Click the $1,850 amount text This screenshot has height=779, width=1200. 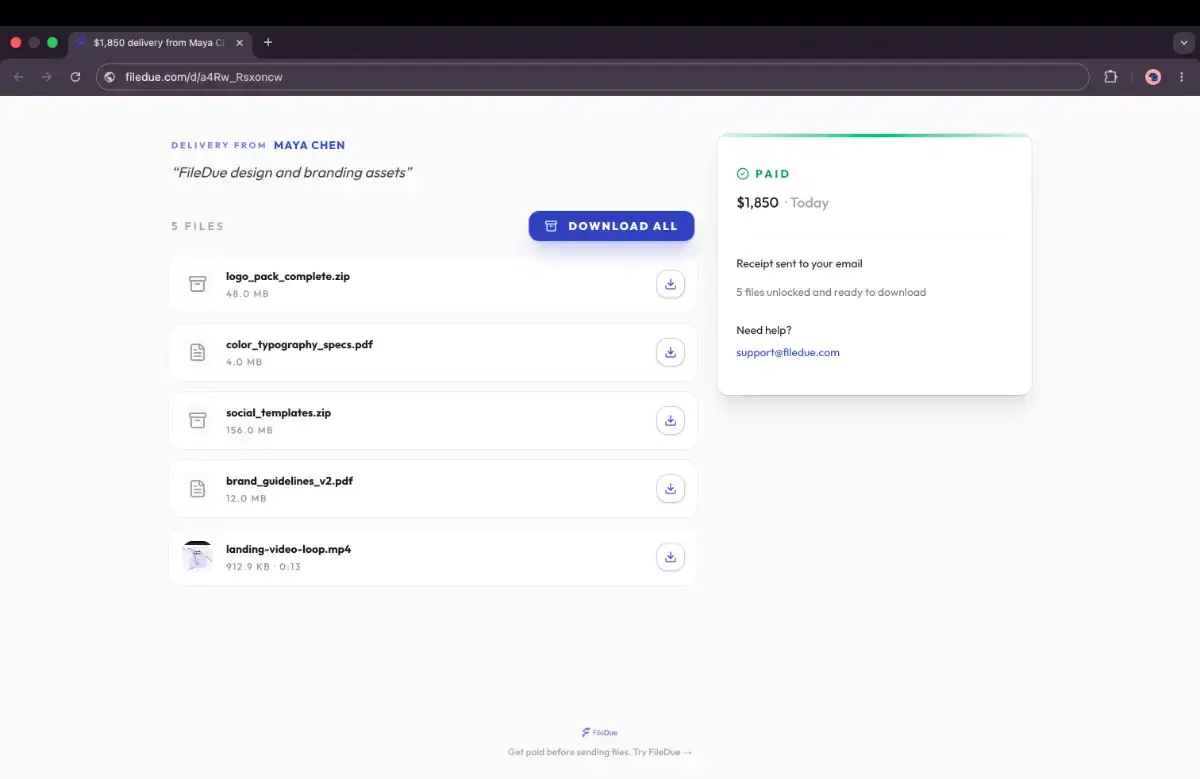[x=757, y=202]
